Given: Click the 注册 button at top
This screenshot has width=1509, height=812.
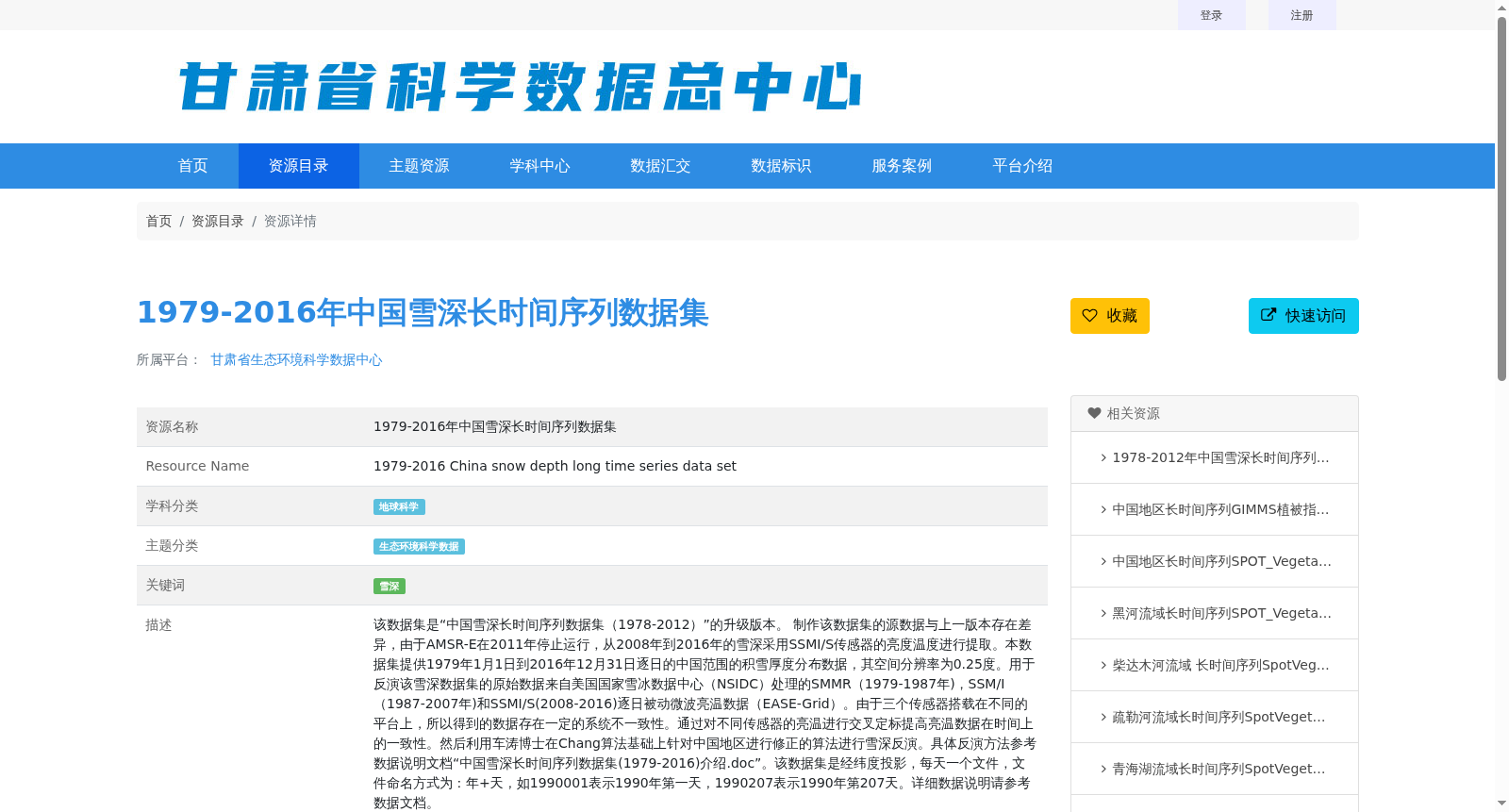Looking at the screenshot, I should (1302, 15).
